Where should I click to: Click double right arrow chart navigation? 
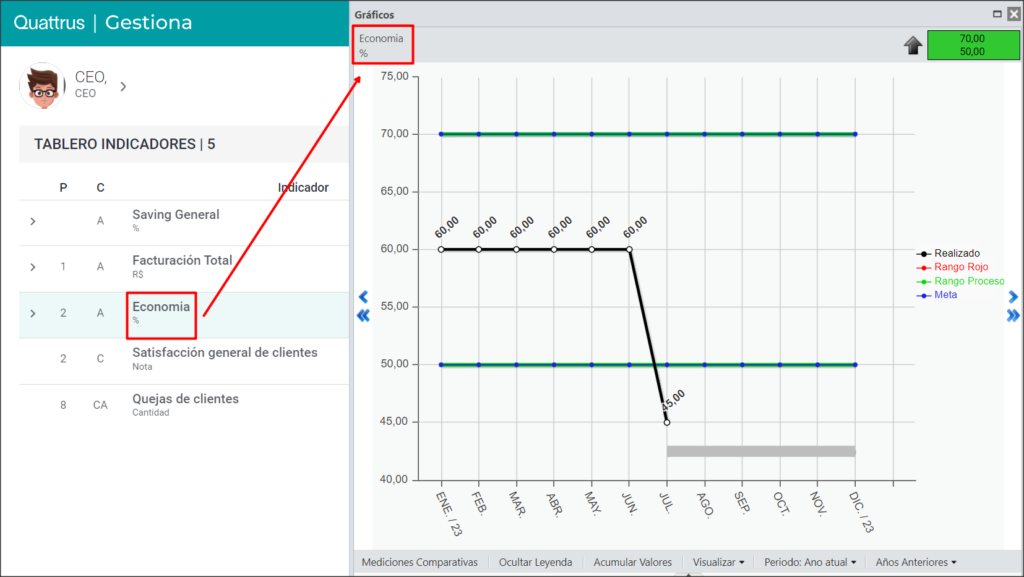[1013, 316]
